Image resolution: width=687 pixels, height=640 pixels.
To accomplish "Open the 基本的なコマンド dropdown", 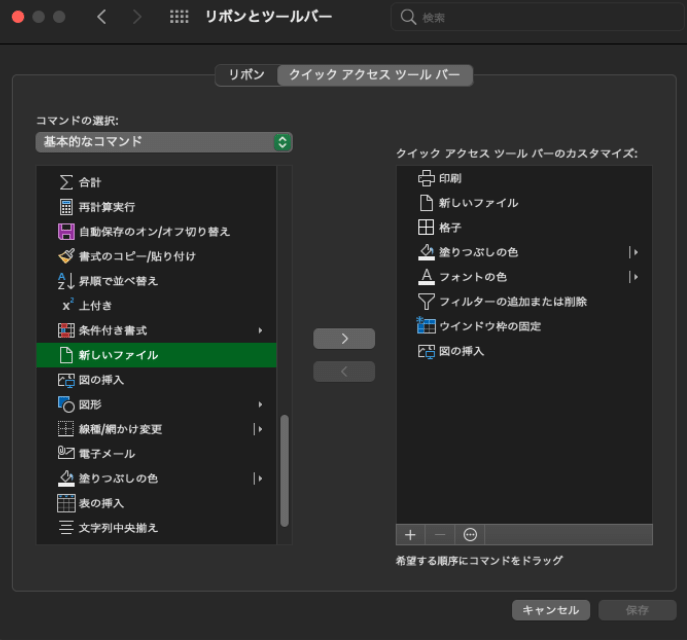I will tap(164, 142).
